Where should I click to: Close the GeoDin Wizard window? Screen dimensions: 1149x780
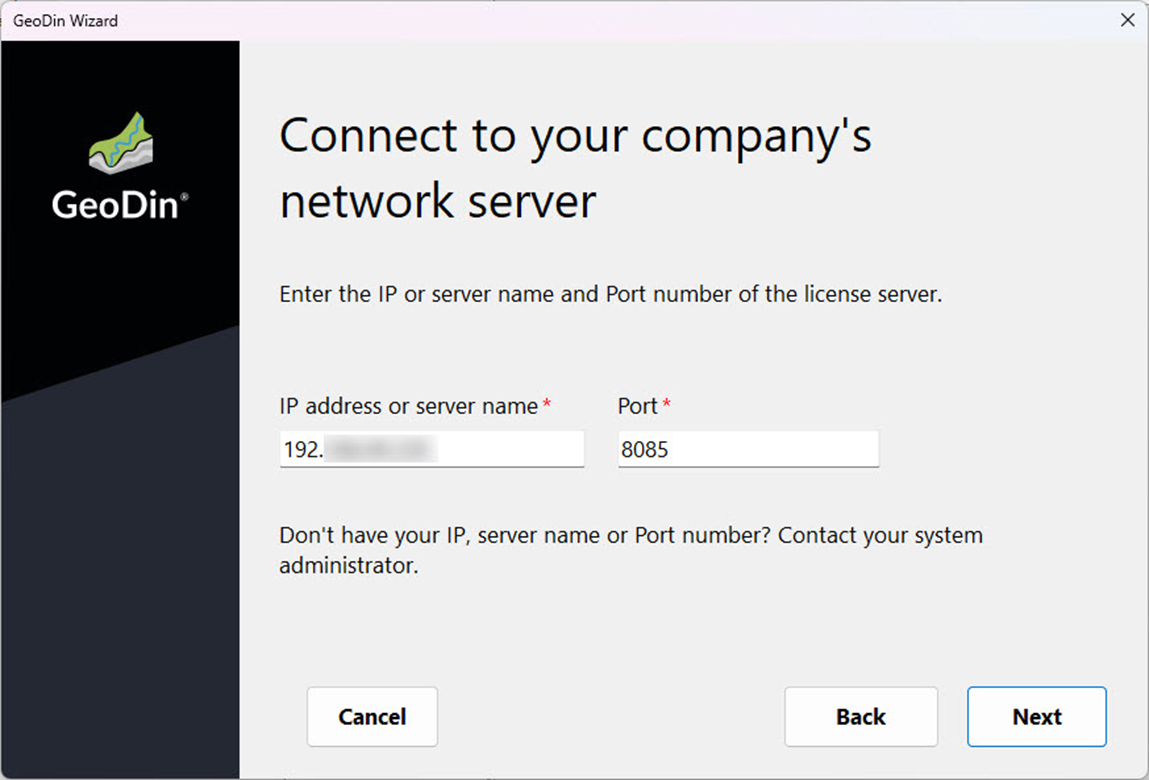1127,20
